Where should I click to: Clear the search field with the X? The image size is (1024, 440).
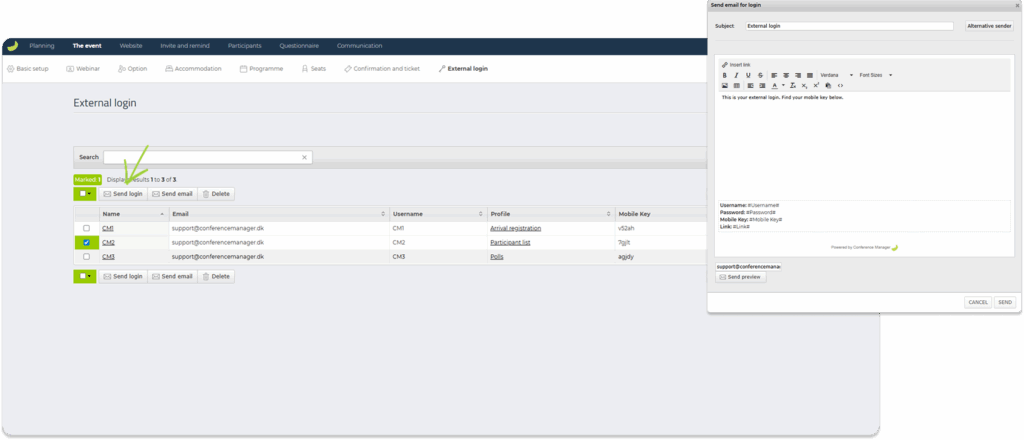(x=305, y=157)
